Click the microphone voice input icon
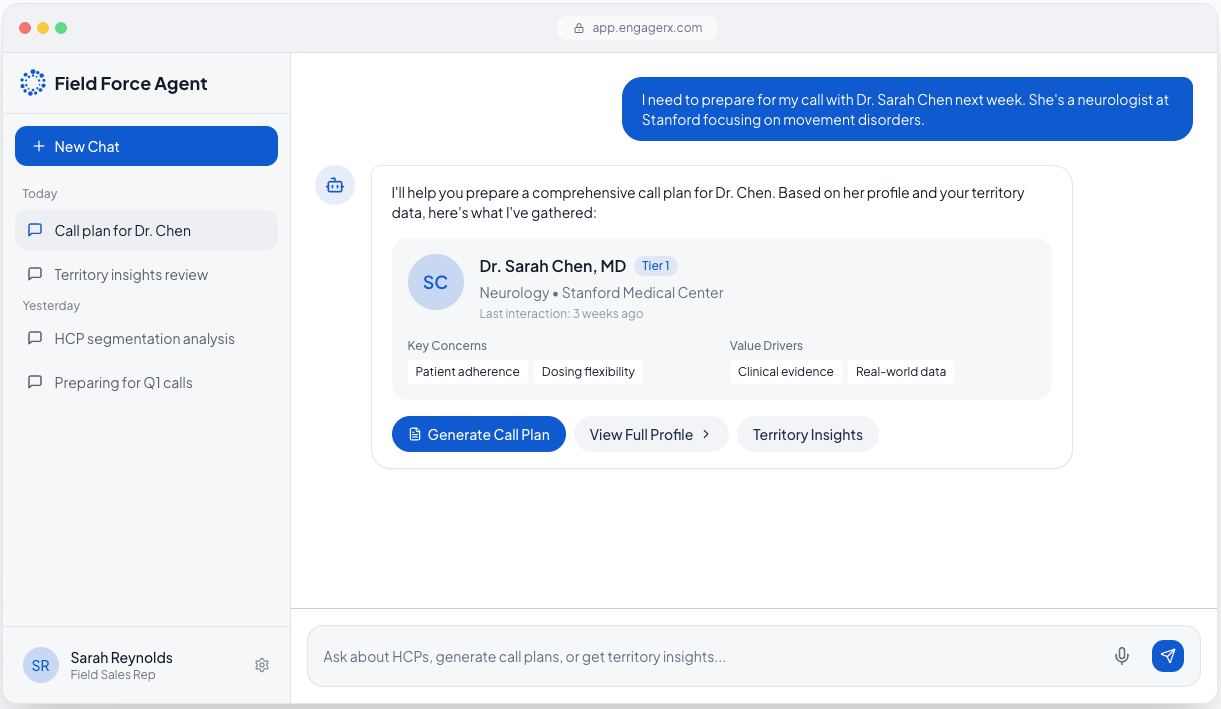Screen dimensions: 1221x709 (x=1122, y=656)
